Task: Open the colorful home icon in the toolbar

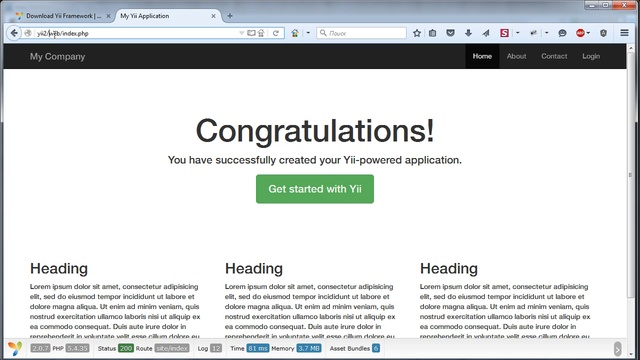Action: (x=295, y=33)
